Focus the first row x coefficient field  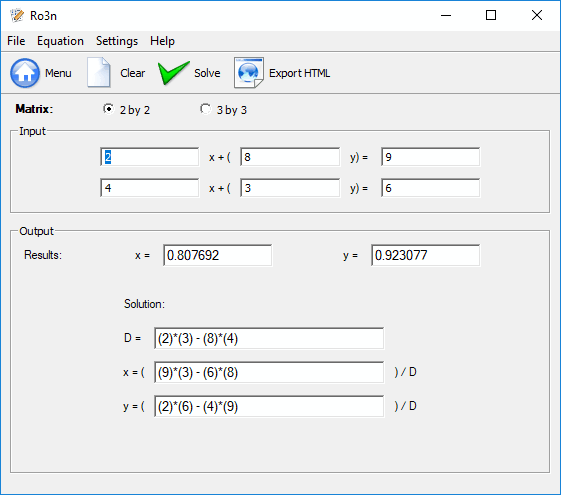pyautogui.click(x=150, y=157)
